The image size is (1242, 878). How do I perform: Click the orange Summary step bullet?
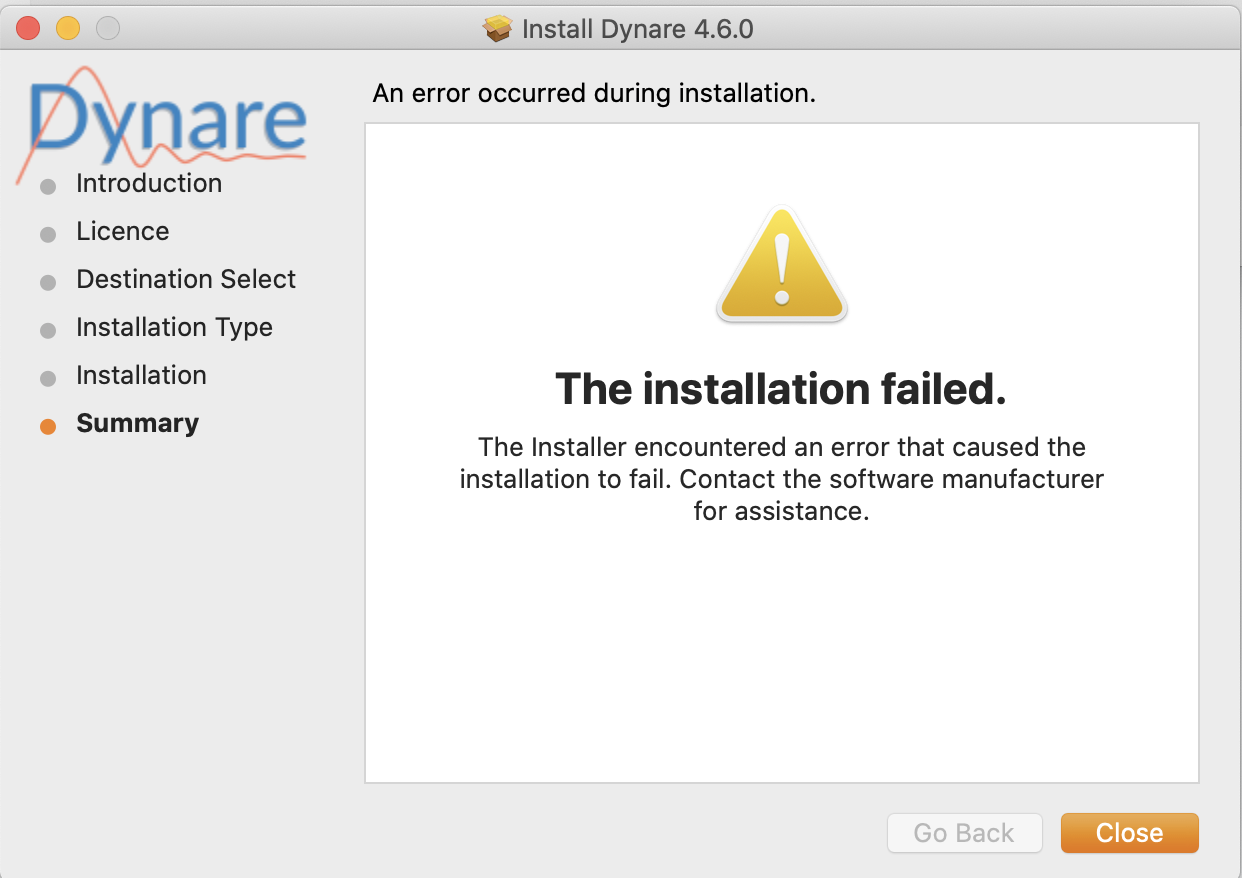click(x=48, y=427)
